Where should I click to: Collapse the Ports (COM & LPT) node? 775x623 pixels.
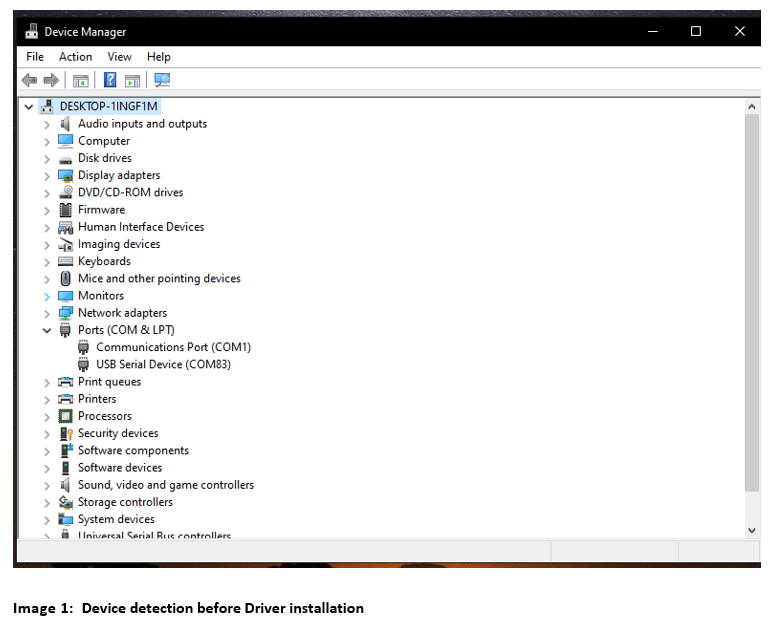click(47, 330)
